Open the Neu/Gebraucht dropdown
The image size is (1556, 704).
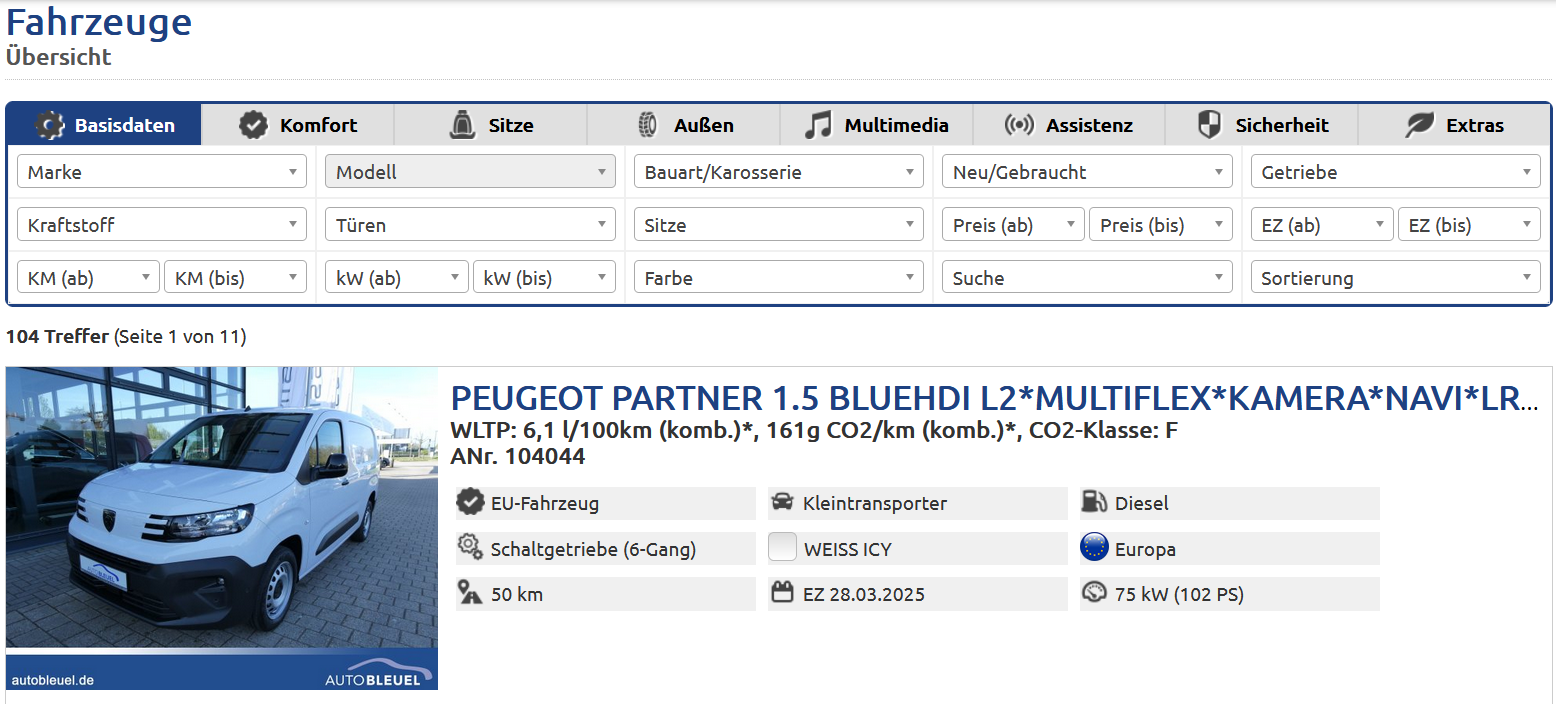[1087, 172]
